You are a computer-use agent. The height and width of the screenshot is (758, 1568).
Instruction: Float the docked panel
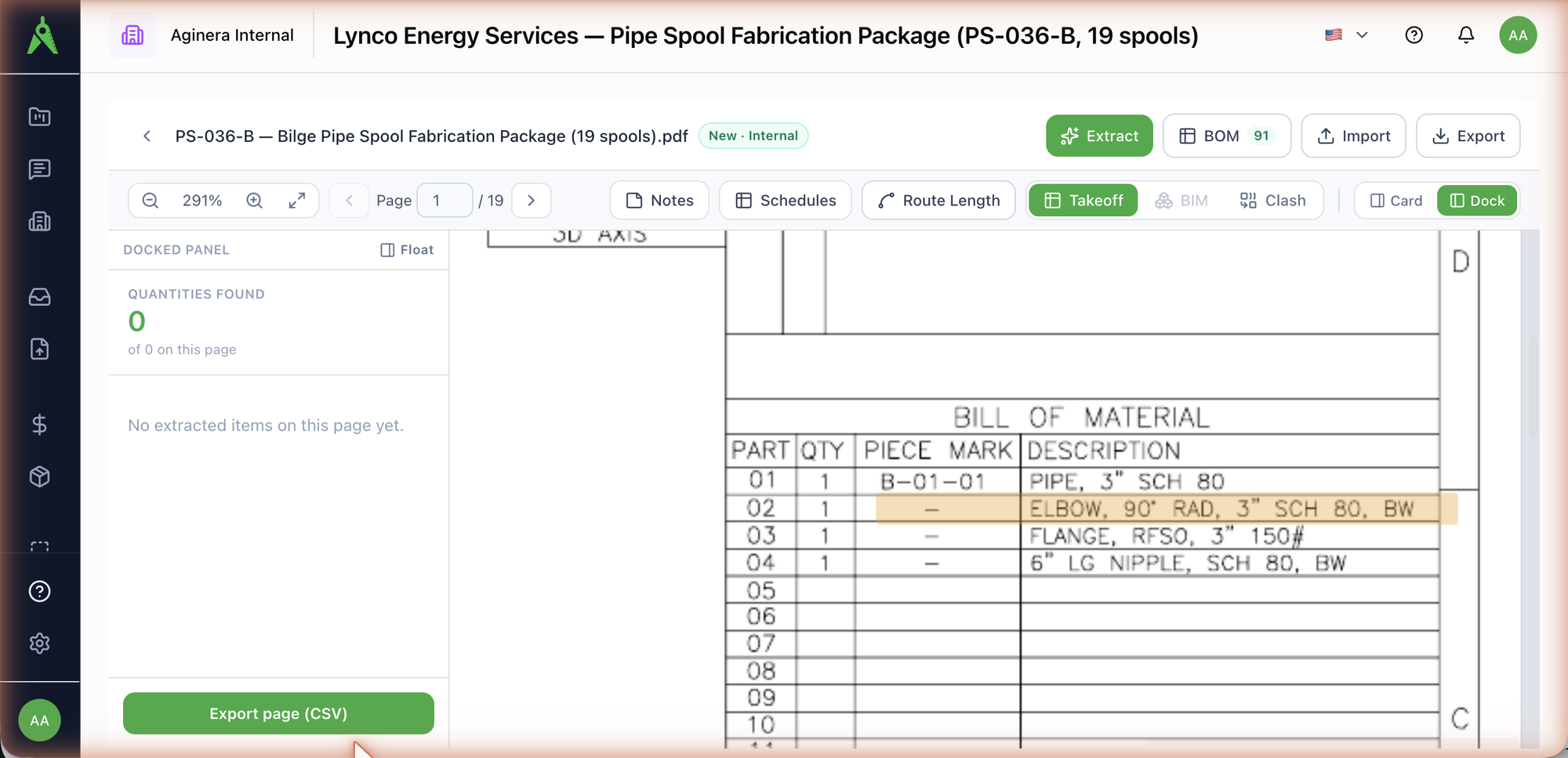click(x=407, y=250)
